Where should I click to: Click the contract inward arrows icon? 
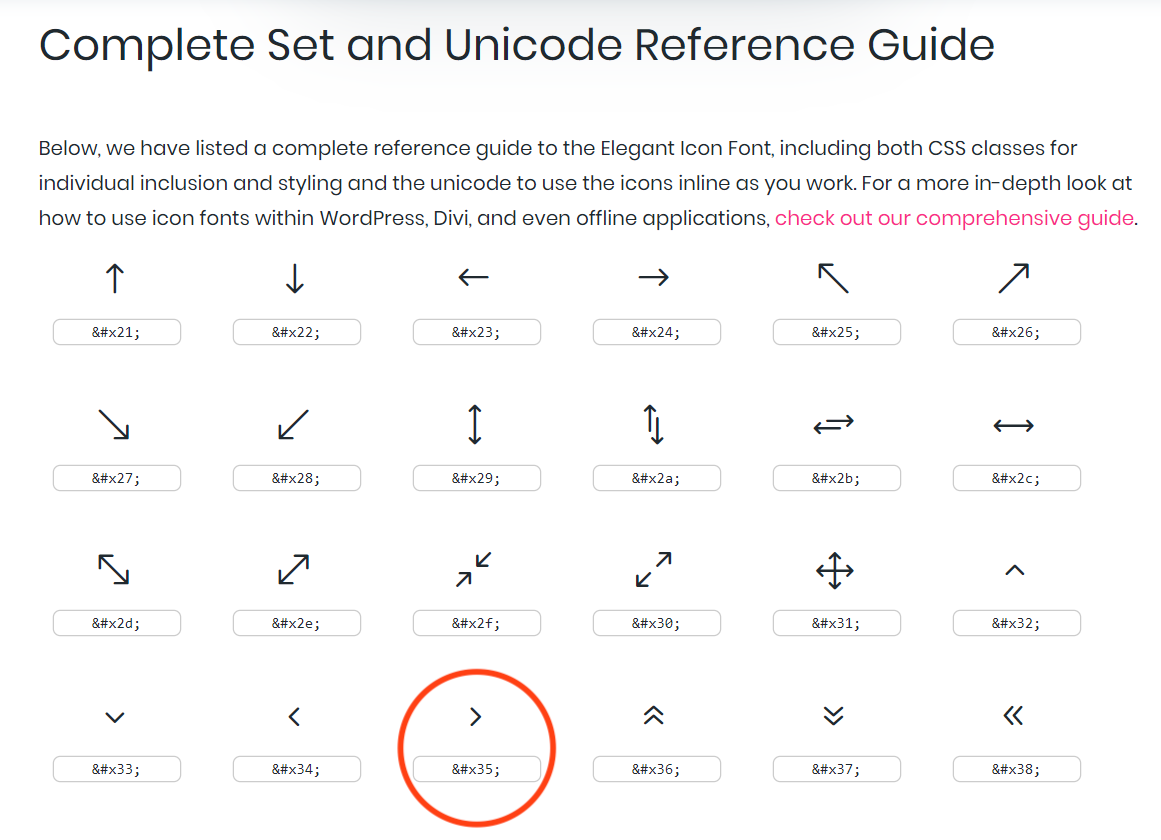[x=474, y=570]
